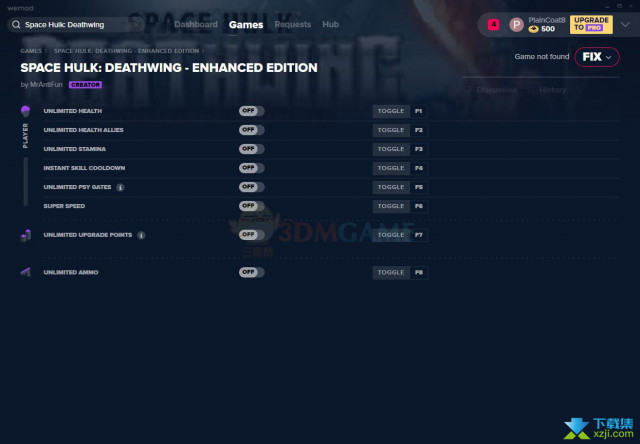Viewport: 640px width, 444px height.
Task: Go to the Hub tab
Action: tap(331, 24)
